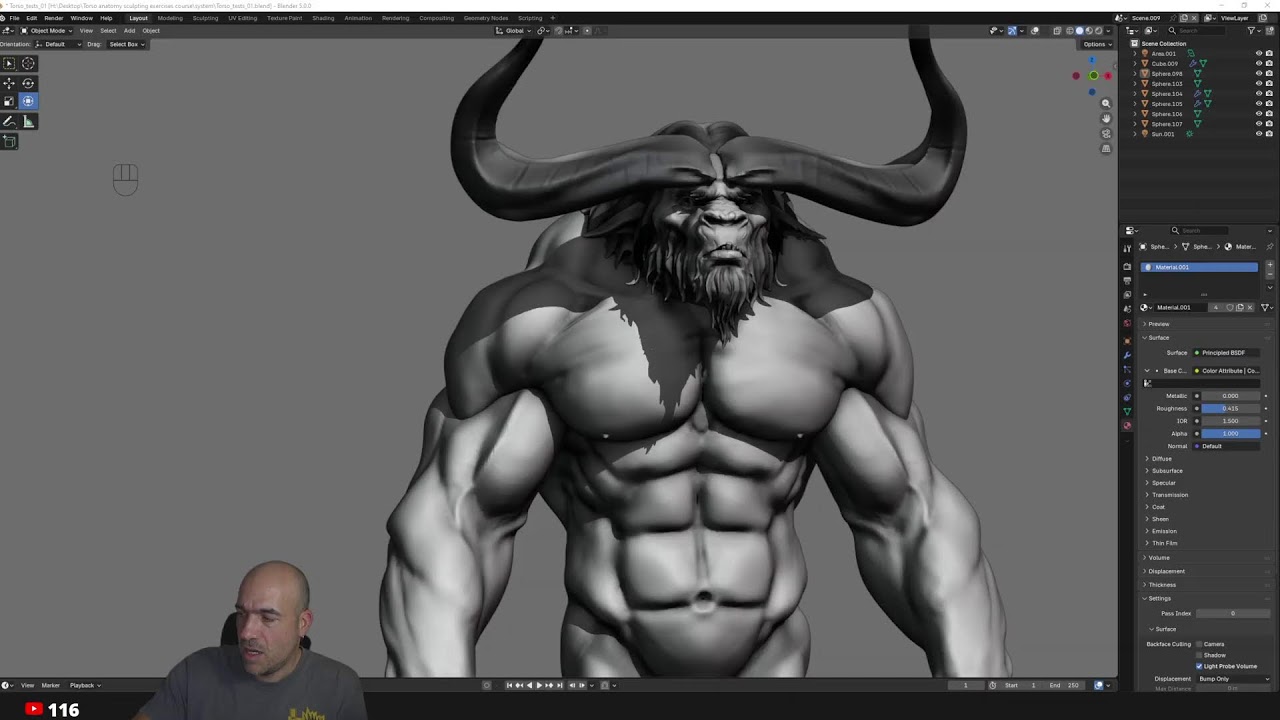Open the Displacement Bump Only dropdown
This screenshot has width=1280, height=720.
[1233, 679]
